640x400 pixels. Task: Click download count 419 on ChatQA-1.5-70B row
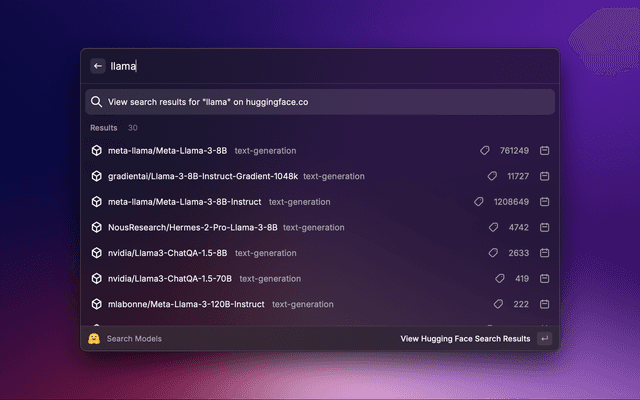coord(521,279)
